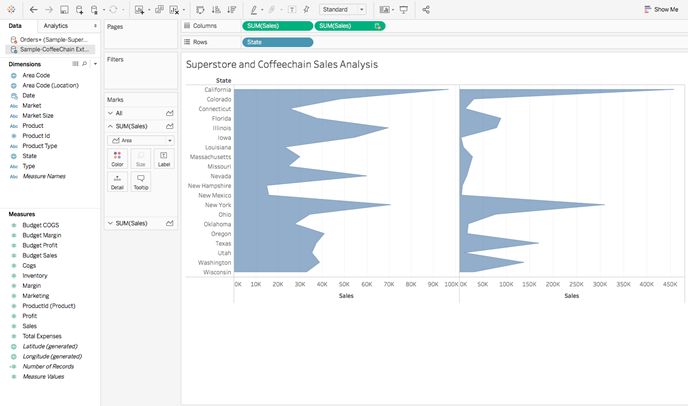Viewport: 688px width, 406px height.
Task: Click the Label marks card button
Action: [x=164, y=159]
